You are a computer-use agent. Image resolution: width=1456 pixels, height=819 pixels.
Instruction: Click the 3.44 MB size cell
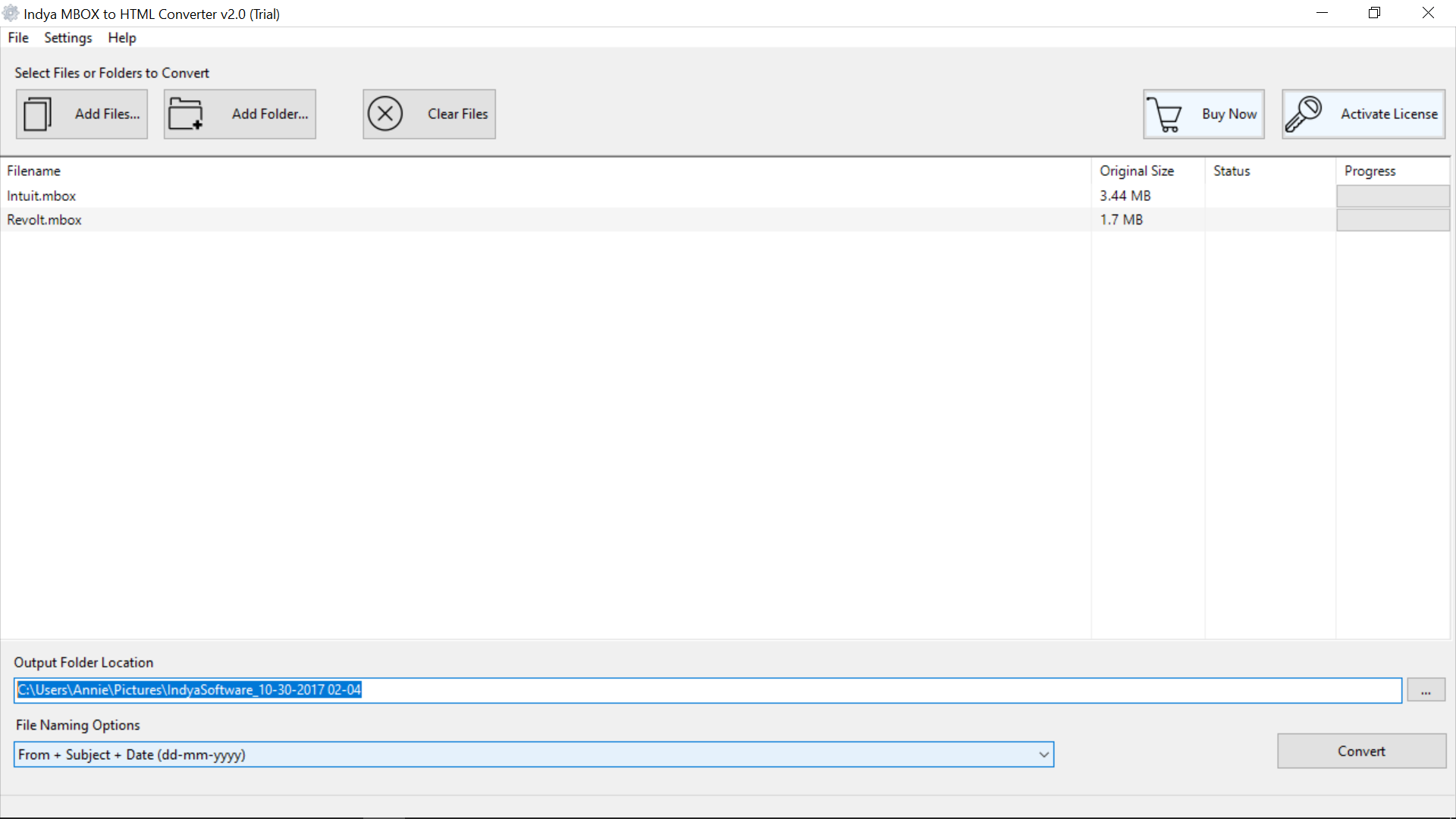point(1125,196)
